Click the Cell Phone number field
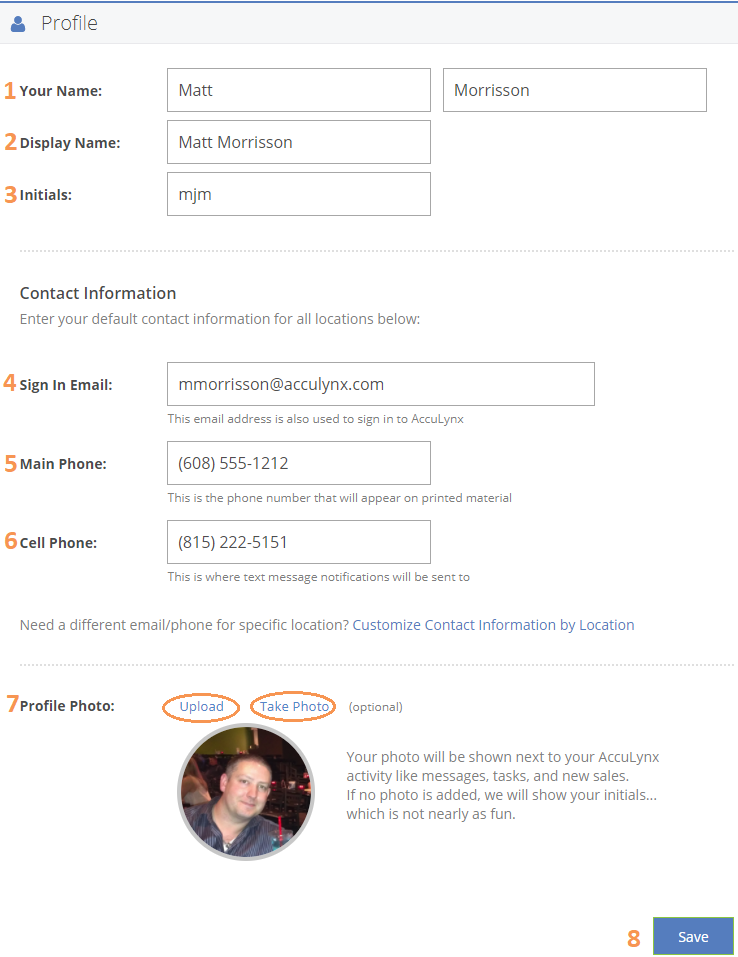The width and height of the screenshot is (738, 957). 298,542
